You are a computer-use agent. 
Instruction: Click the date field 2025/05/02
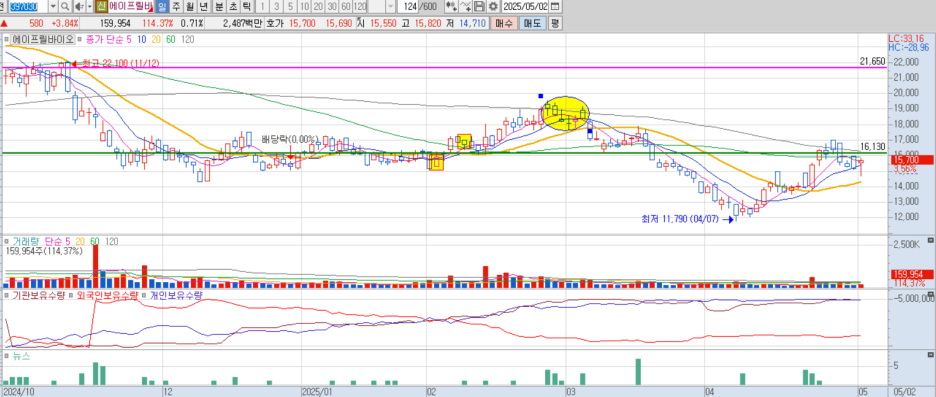(x=525, y=7)
